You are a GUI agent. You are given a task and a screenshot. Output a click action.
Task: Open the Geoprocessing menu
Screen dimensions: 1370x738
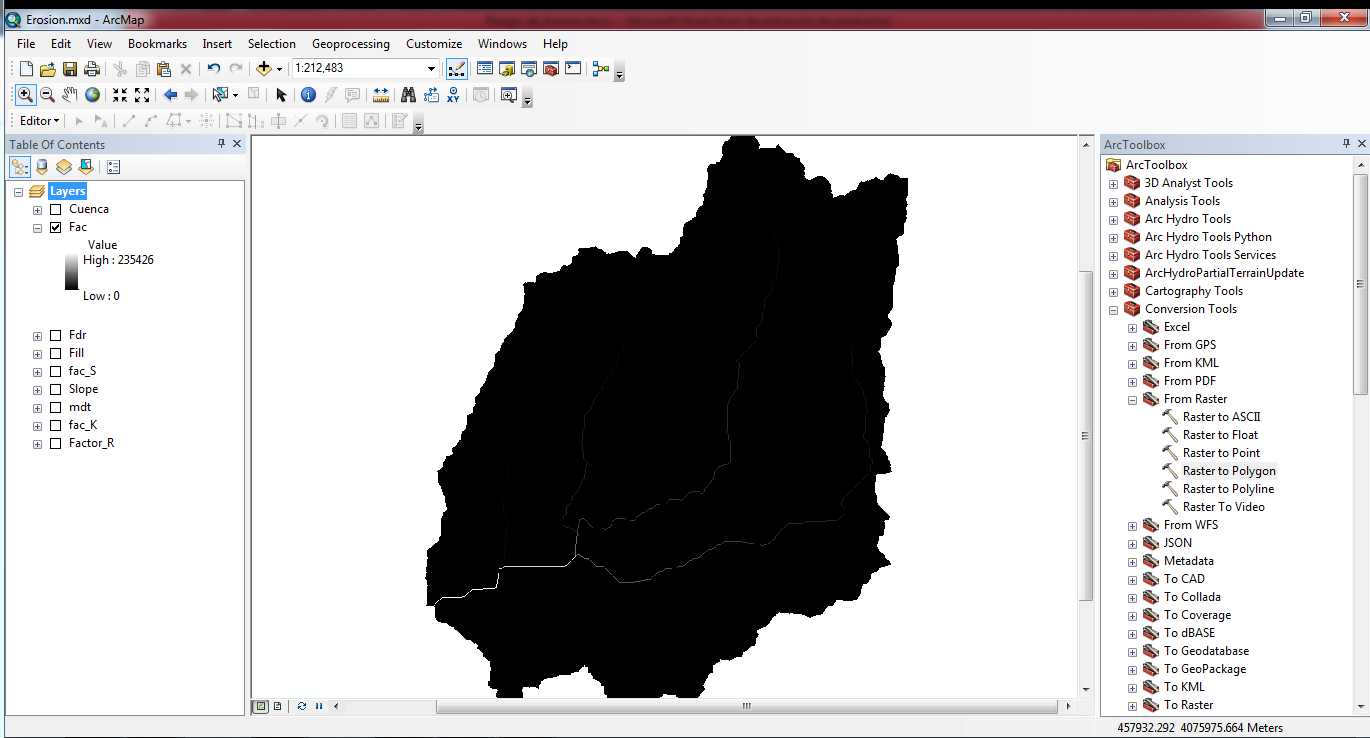(350, 44)
